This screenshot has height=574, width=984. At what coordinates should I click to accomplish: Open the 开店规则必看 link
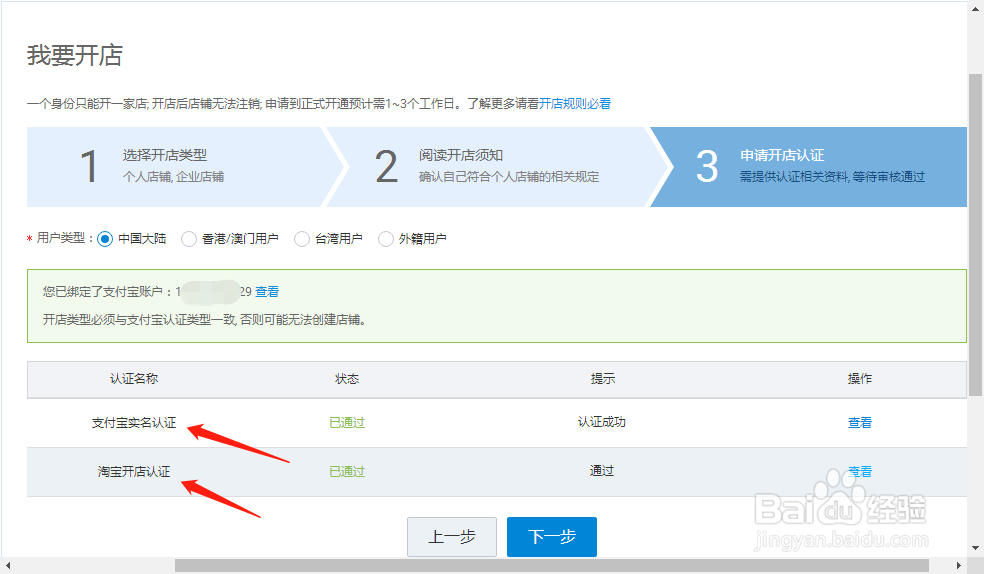[x=575, y=104]
